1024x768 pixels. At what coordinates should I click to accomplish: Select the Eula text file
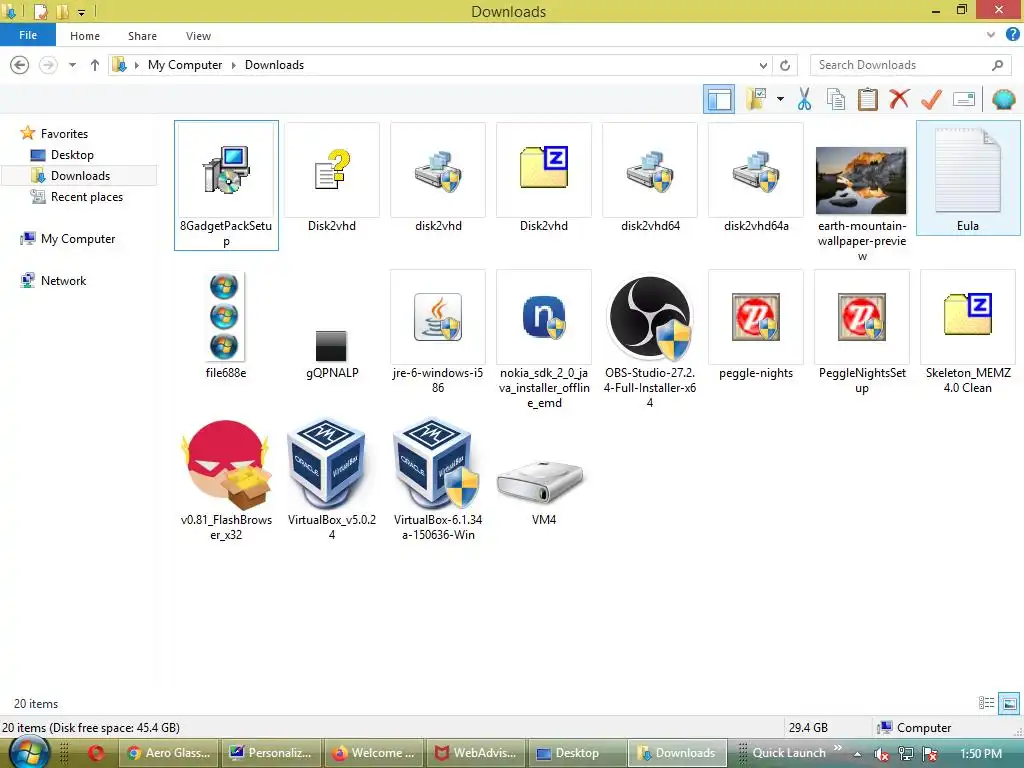coord(967,178)
